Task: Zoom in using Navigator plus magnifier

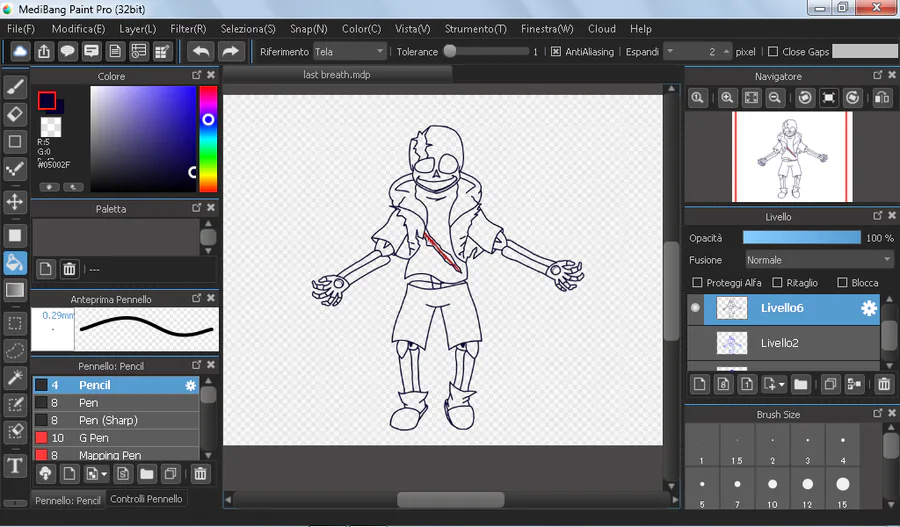Action: (x=727, y=98)
